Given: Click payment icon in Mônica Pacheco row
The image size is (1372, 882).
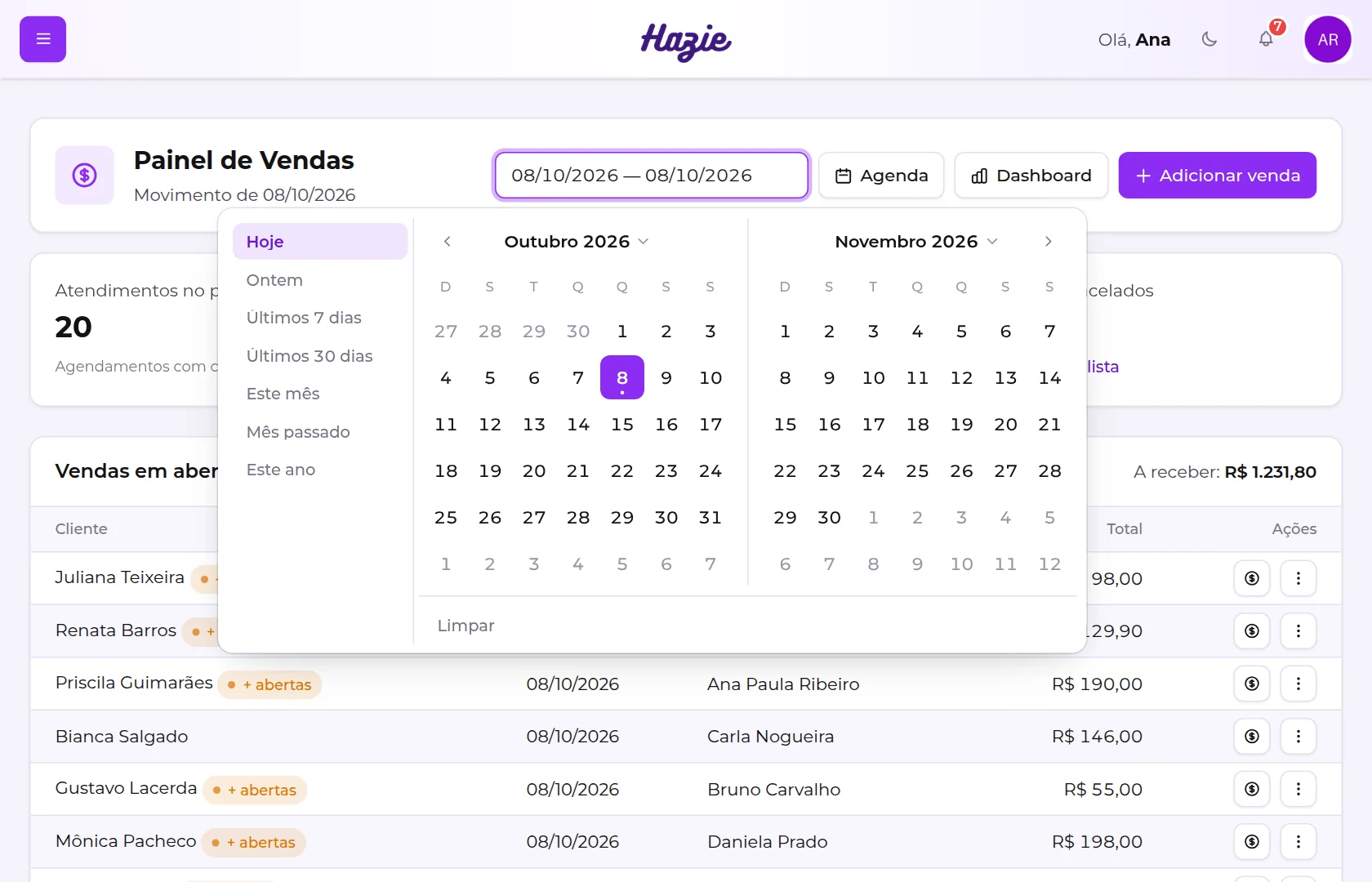Looking at the screenshot, I should (1252, 842).
